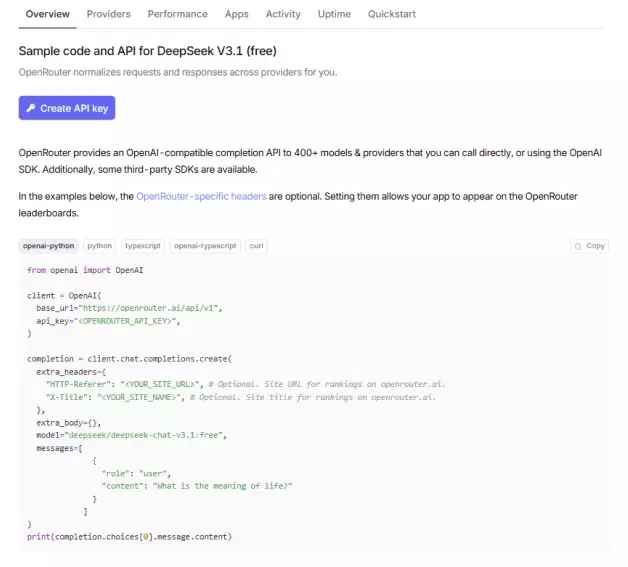628x567 pixels.
Task: Click the api_key OPENROUTER_API_KEY line
Action: [x=108, y=321]
